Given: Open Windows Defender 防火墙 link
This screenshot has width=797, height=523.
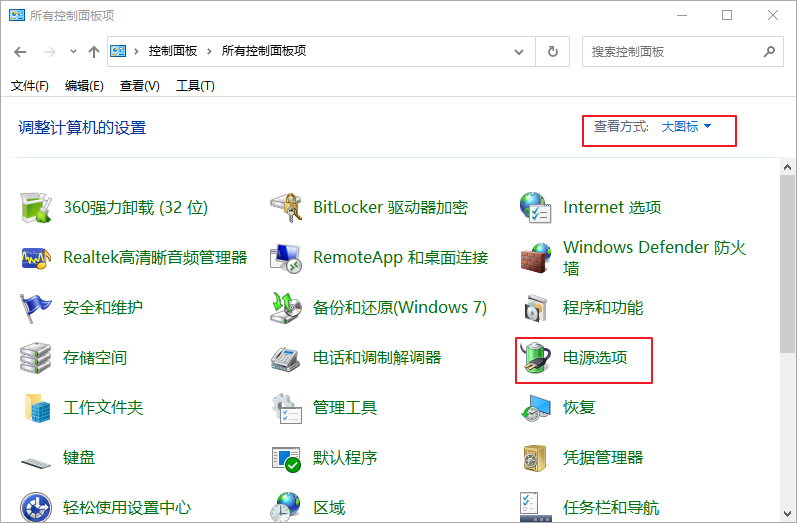Looking at the screenshot, I should (654, 257).
